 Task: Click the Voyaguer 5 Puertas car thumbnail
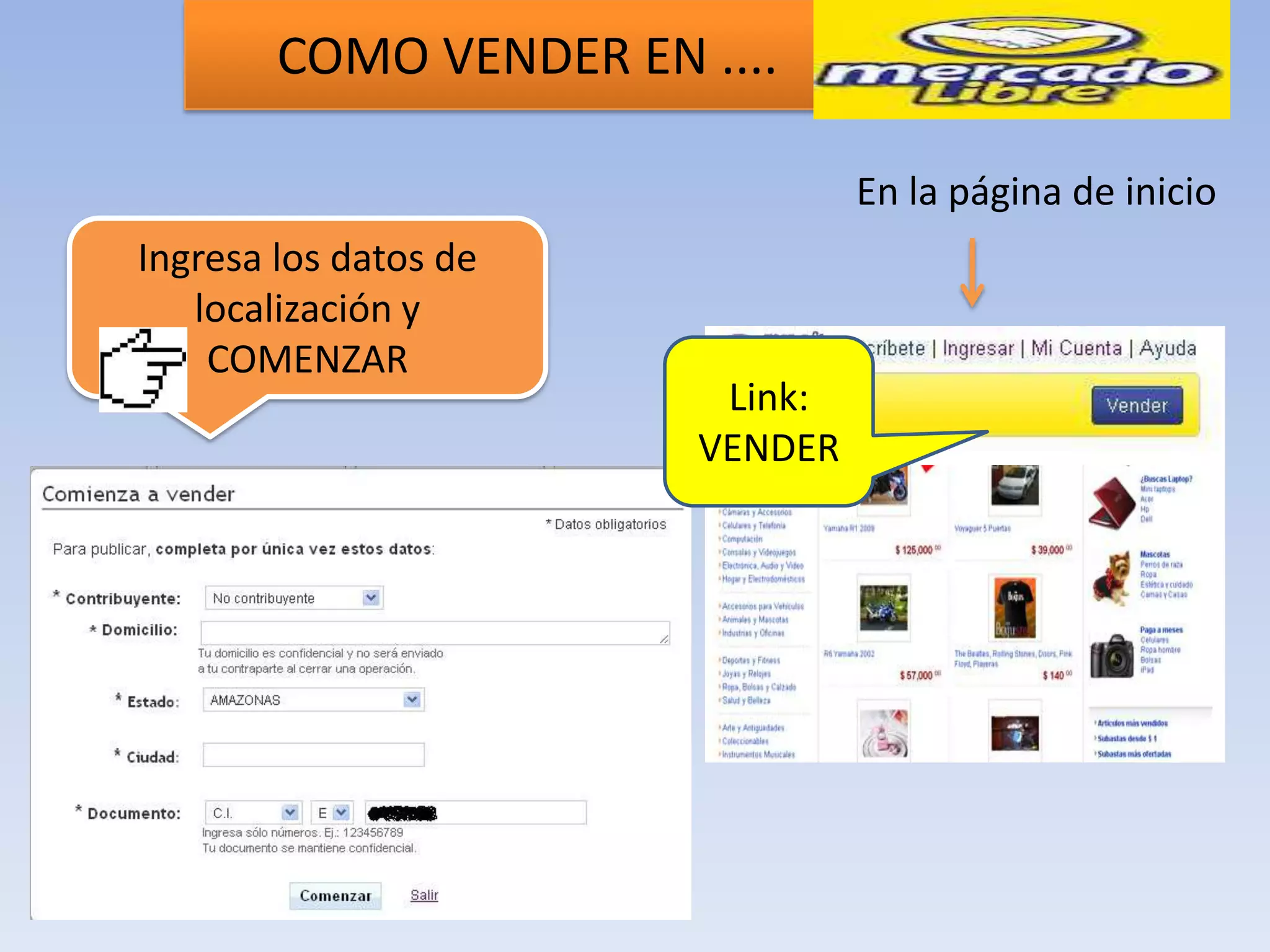(1015, 485)
